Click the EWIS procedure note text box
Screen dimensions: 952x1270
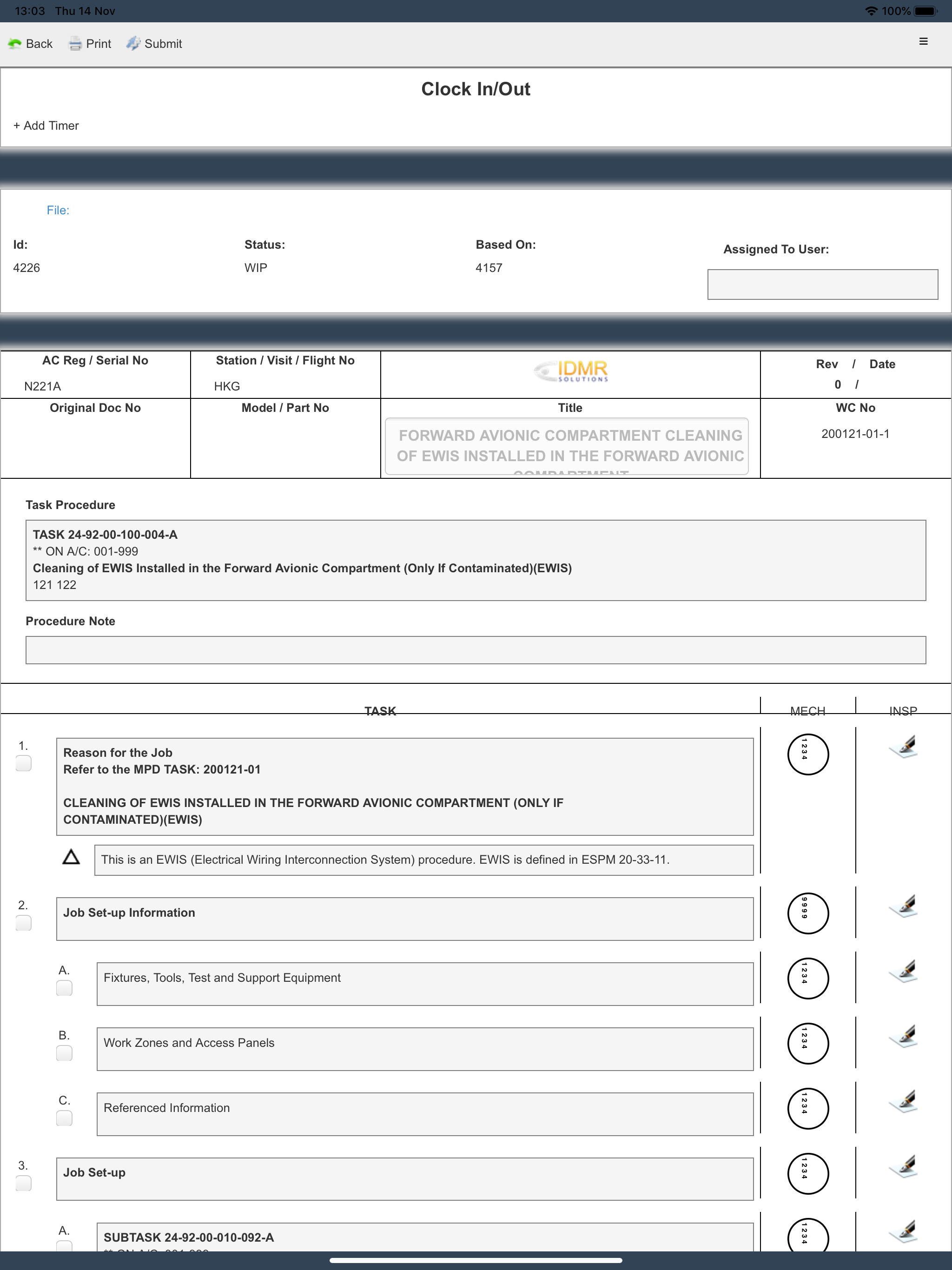[424, 860]
